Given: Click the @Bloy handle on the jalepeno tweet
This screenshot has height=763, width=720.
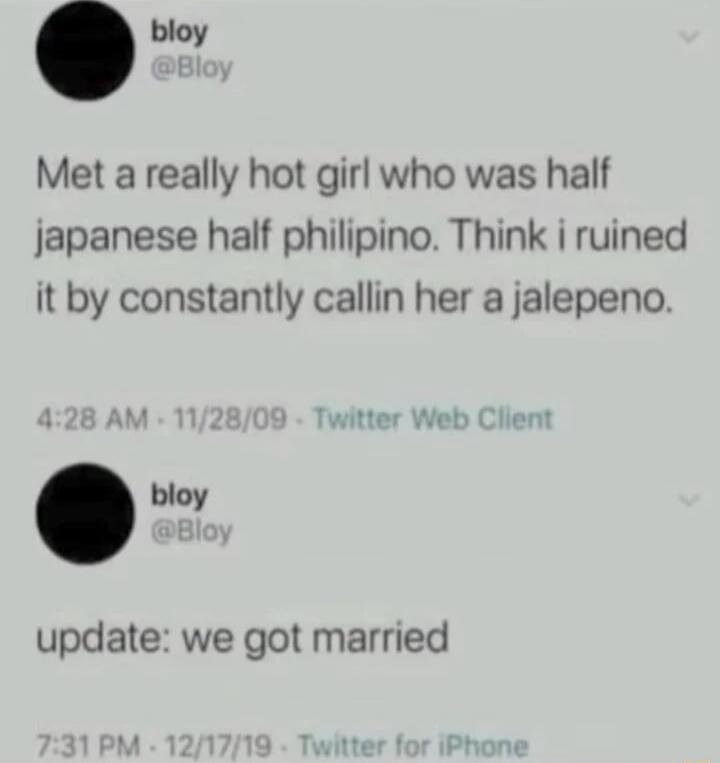Looking at the screenshot, I should tap(193, 69).
